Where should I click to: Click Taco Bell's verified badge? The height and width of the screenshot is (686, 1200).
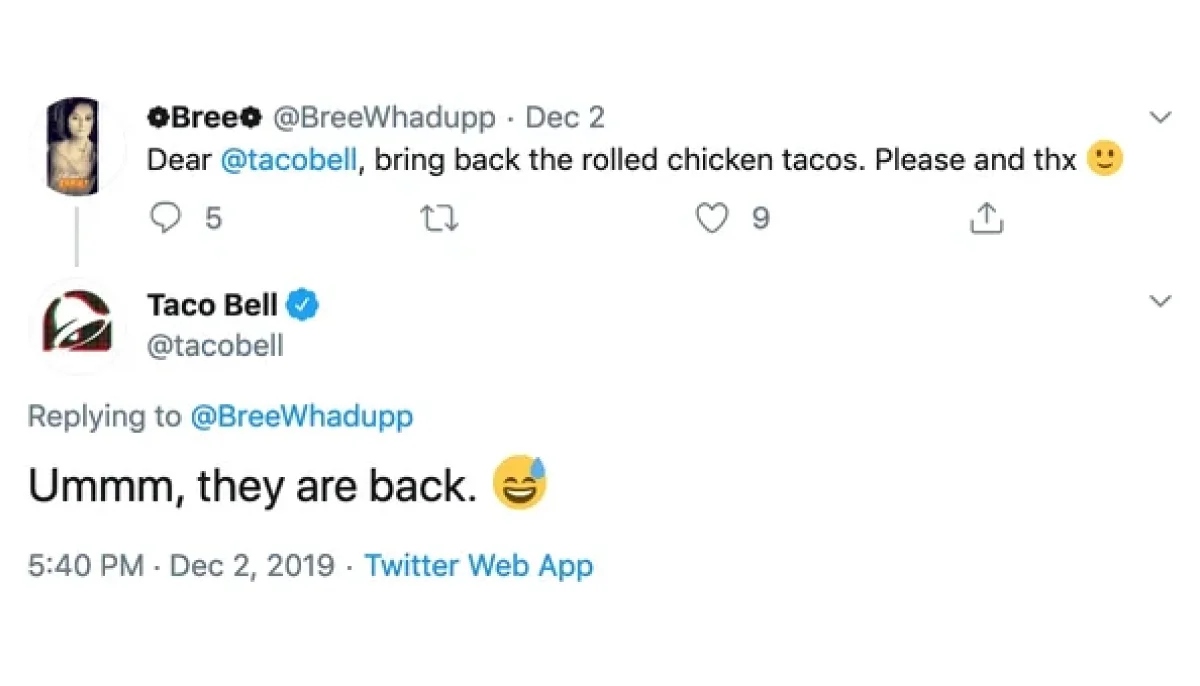302,305
